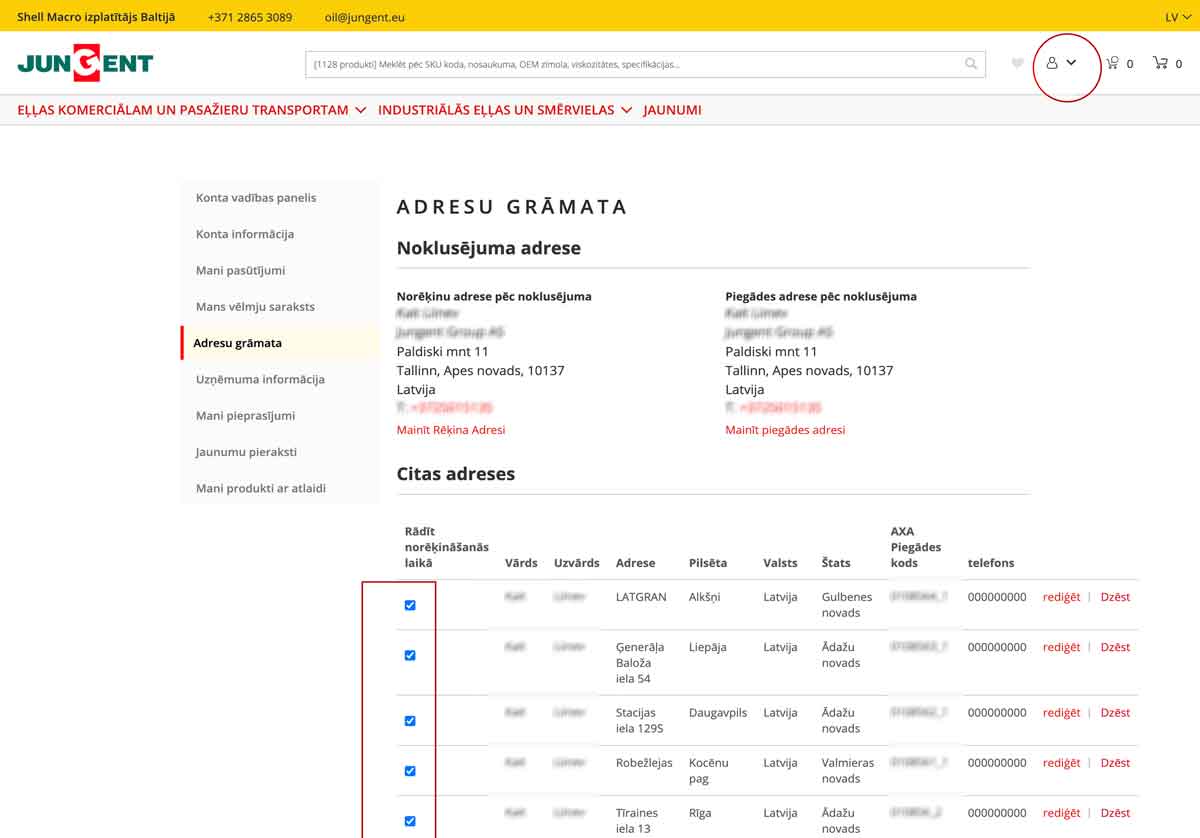The image size is (1200, 838).
Task: Expand the chevron beside the account icon
Action: (1071, 63)
